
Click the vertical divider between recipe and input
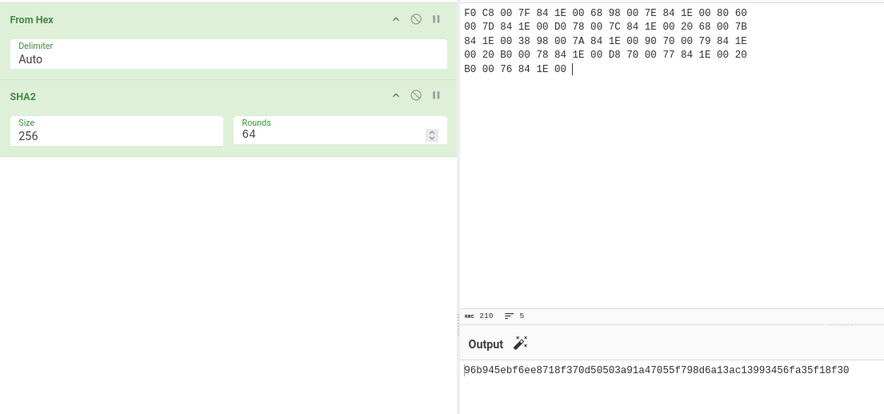coord(458,207)
